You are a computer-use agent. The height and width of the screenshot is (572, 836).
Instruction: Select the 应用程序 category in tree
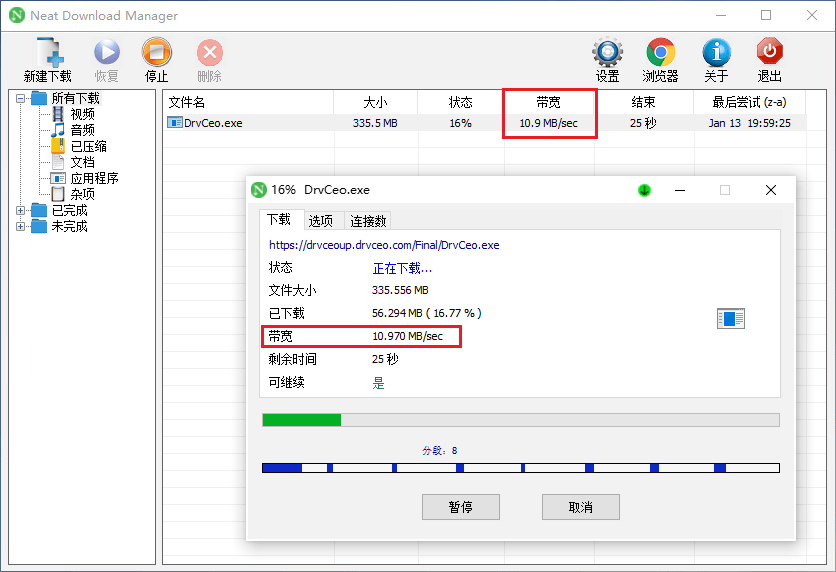[94, 178]
